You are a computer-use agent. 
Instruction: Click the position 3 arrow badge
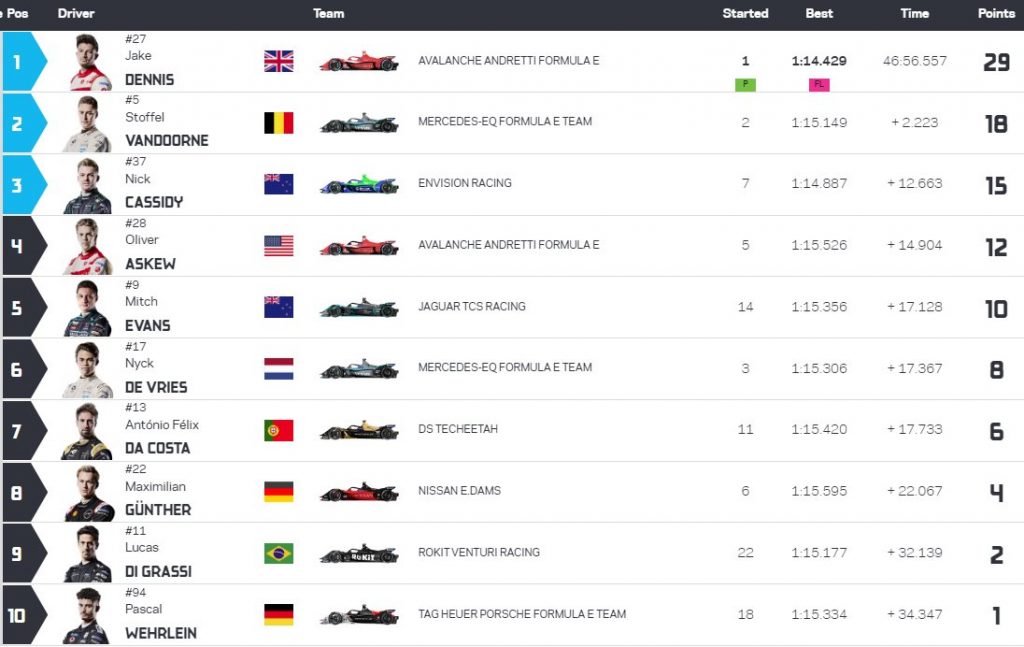24,185
